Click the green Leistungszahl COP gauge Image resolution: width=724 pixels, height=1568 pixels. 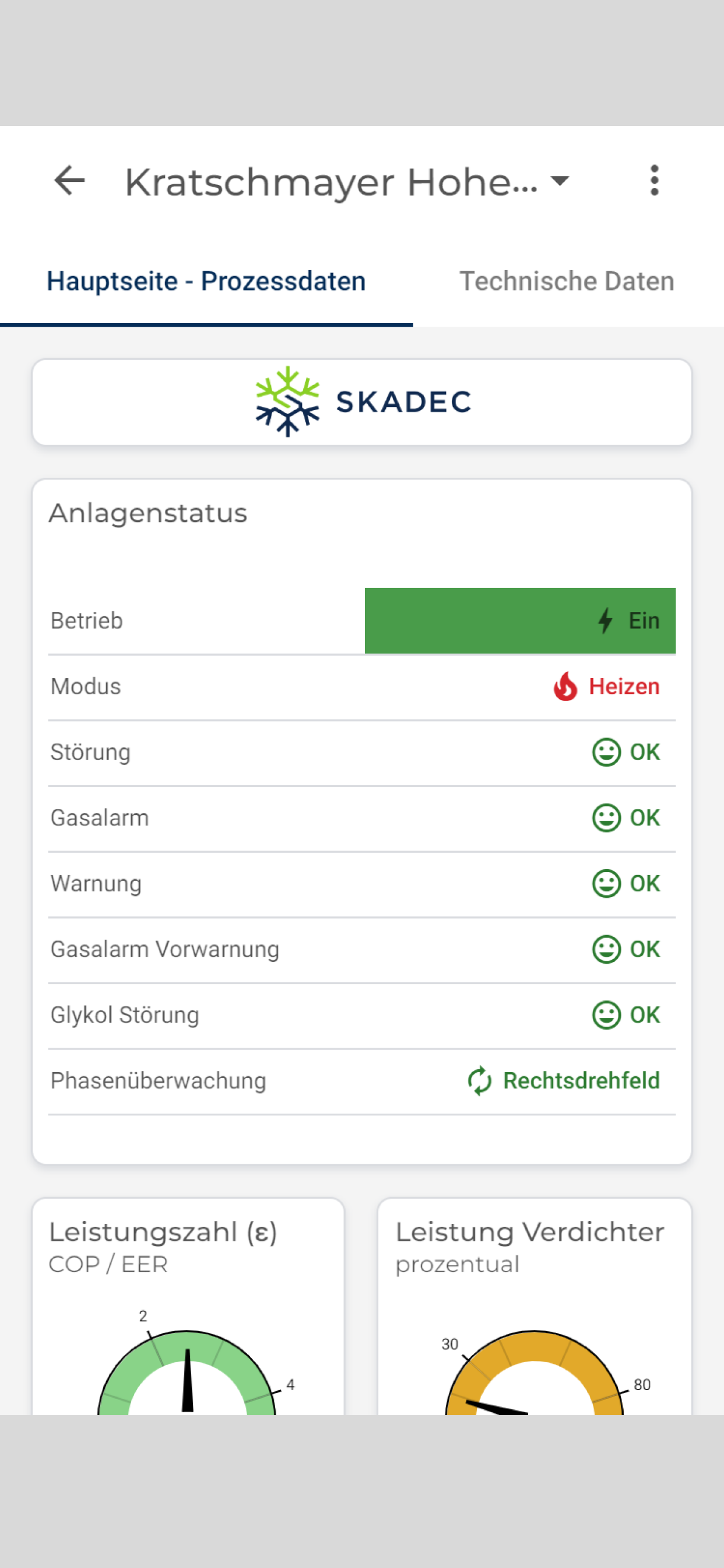click(x=187, y=1373)
